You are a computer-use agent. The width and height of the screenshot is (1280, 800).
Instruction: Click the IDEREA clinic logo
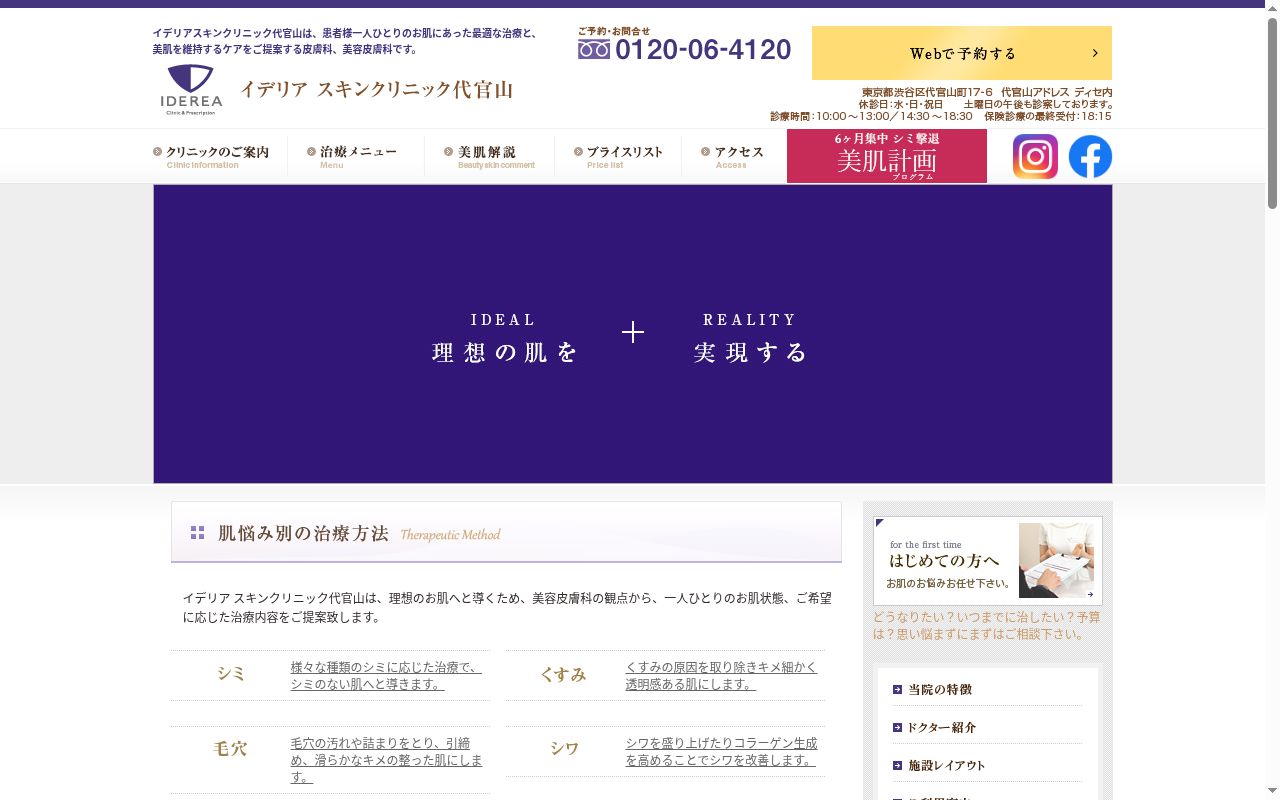pyautogui.click(x=191, y=90)
